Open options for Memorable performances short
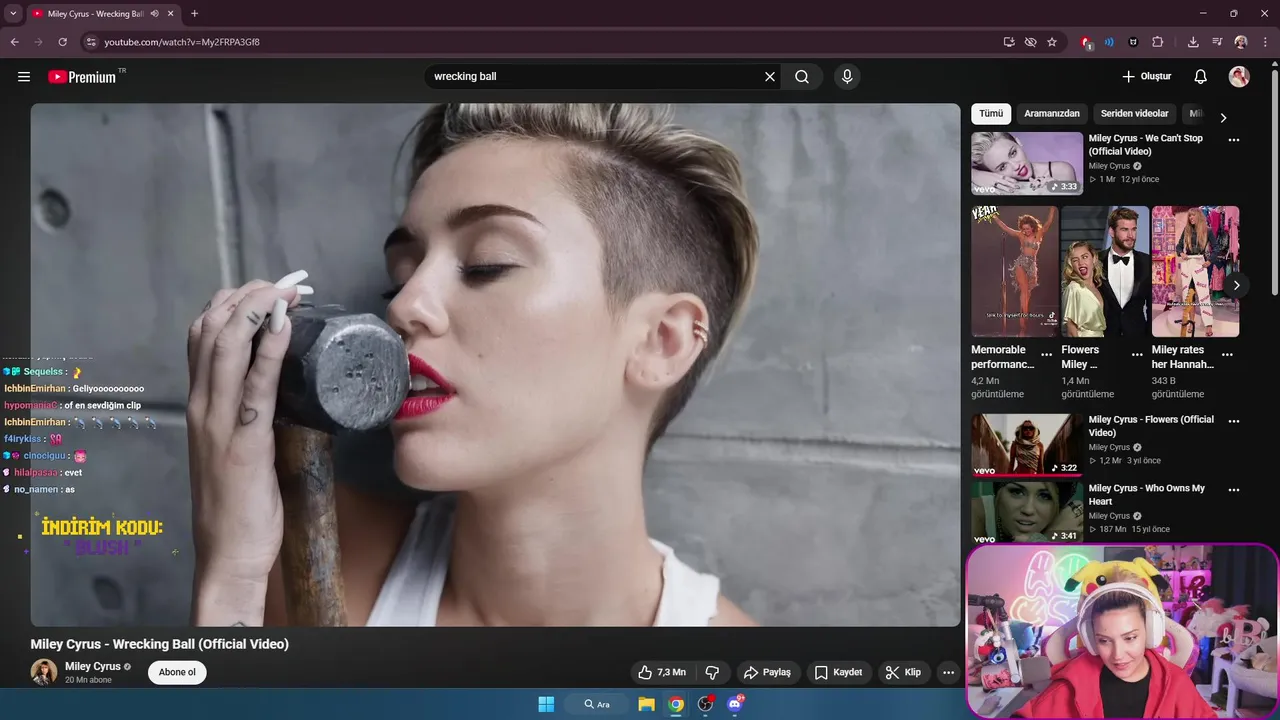Screen dimensions: 1280x720 coord(1046,355)
